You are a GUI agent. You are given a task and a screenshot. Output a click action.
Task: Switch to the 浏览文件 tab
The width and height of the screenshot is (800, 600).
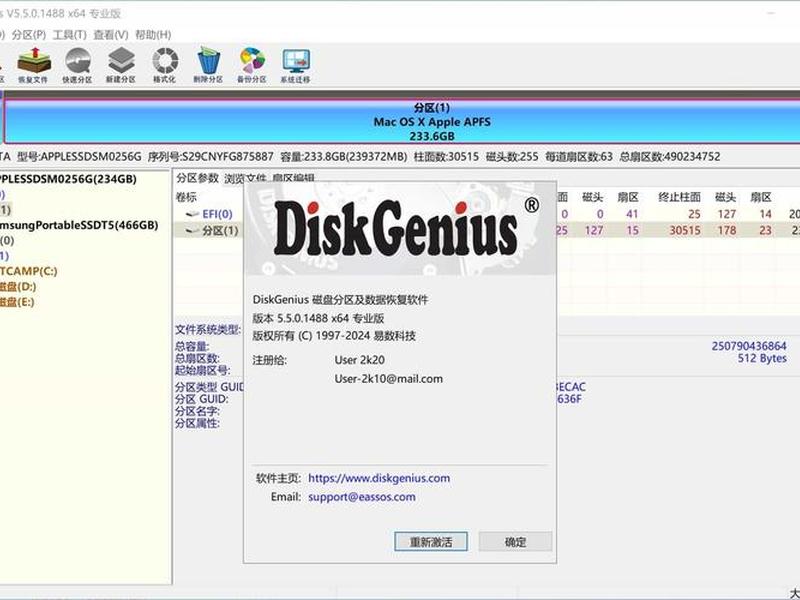245,179
